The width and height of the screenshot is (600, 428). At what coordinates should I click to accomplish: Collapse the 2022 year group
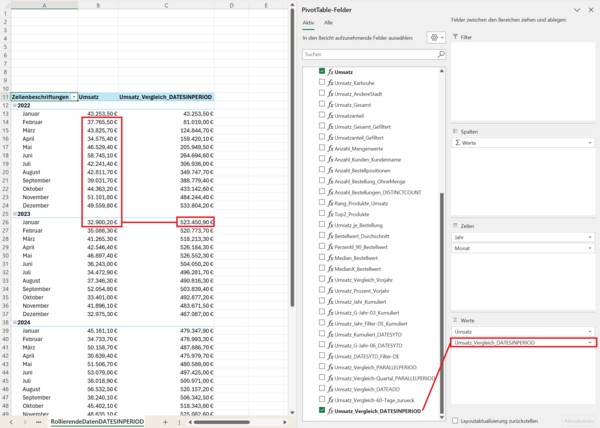pyautogui.click(x=16, y=105)
